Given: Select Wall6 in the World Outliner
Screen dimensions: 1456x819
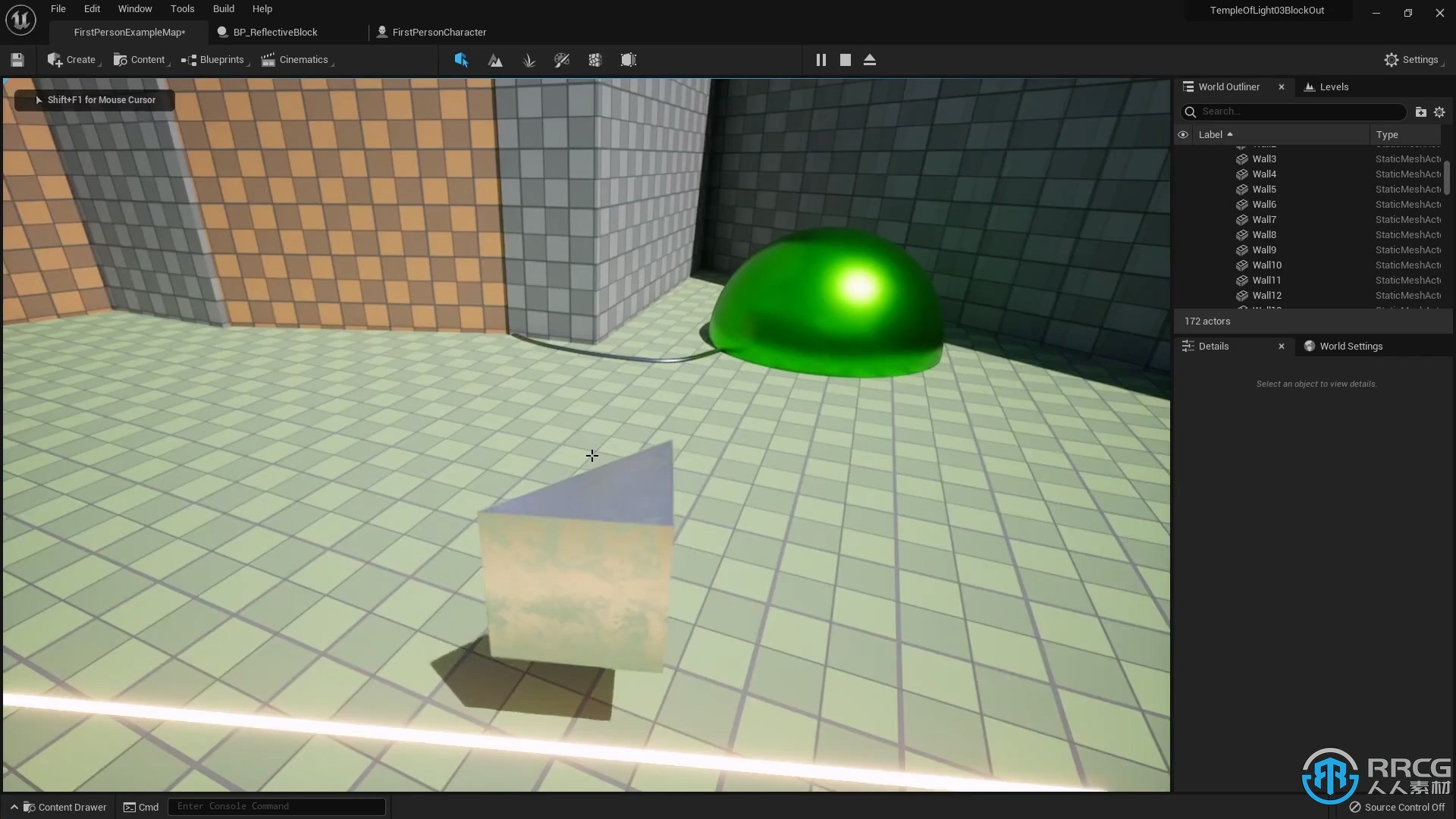Looking at the screenshot, I should (x=1307, y=205).
